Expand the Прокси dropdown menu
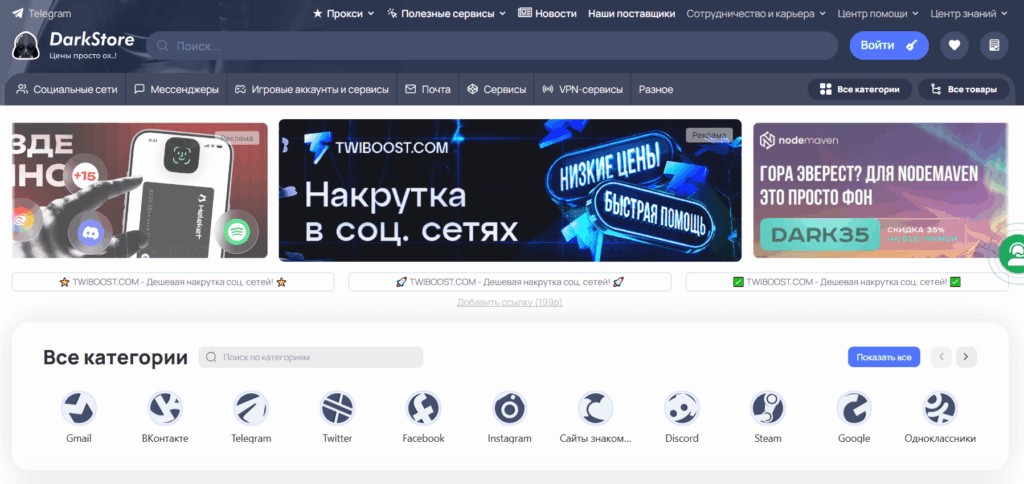This screenshot has width=1024, height=484. point(344,13)
